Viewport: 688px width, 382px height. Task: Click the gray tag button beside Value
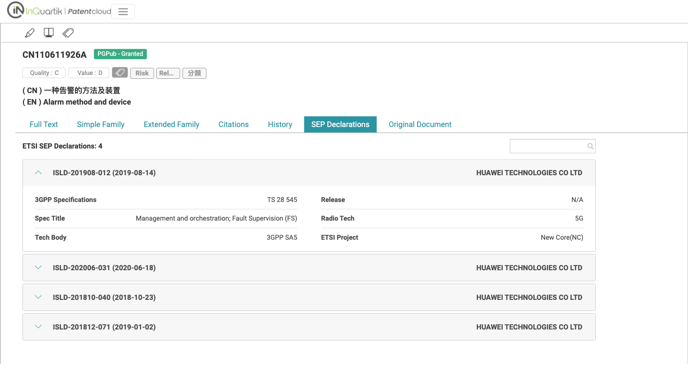click(x=120, y=73)
